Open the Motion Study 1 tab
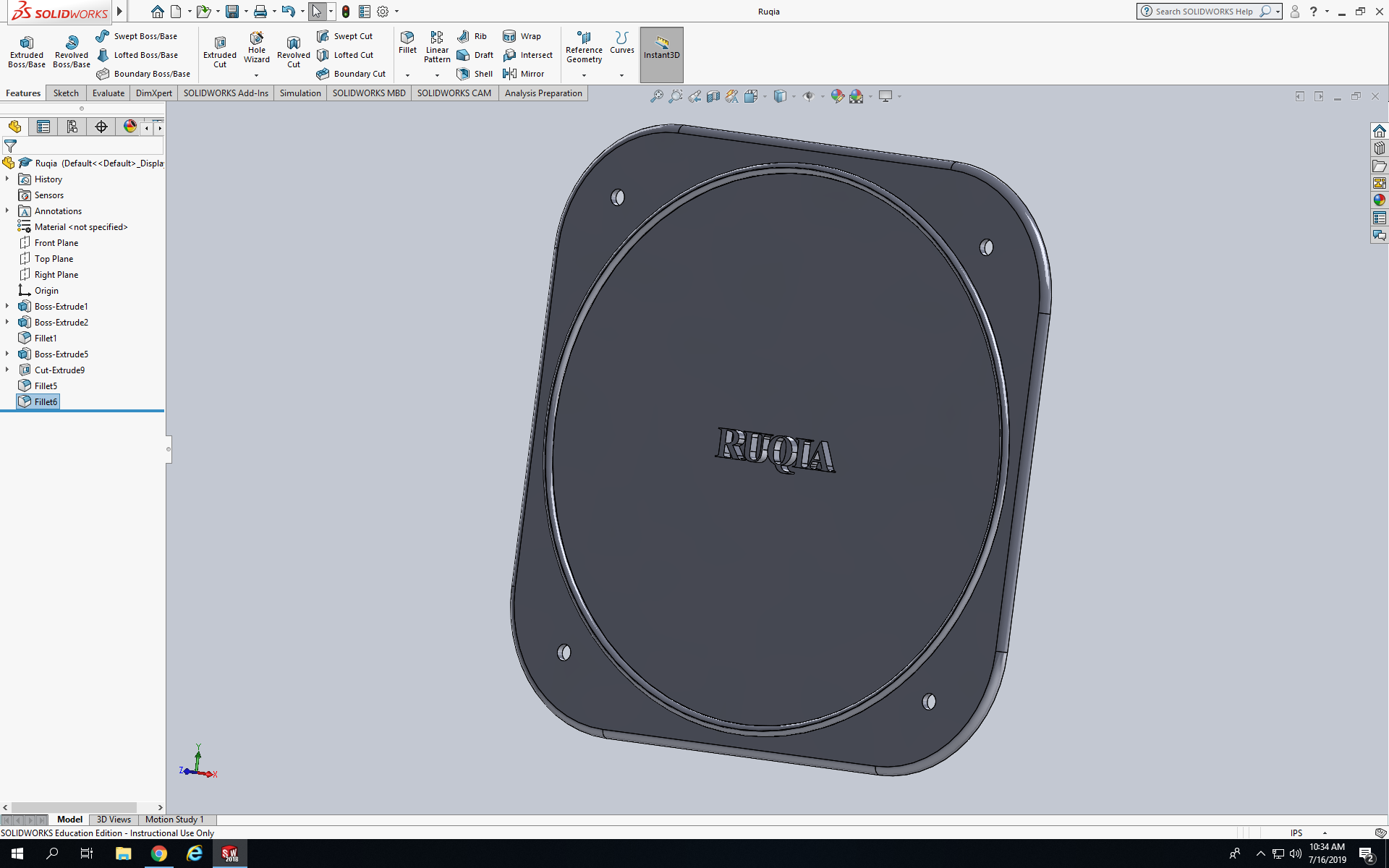Viewport: 1389px width, 868px height. 174,820
